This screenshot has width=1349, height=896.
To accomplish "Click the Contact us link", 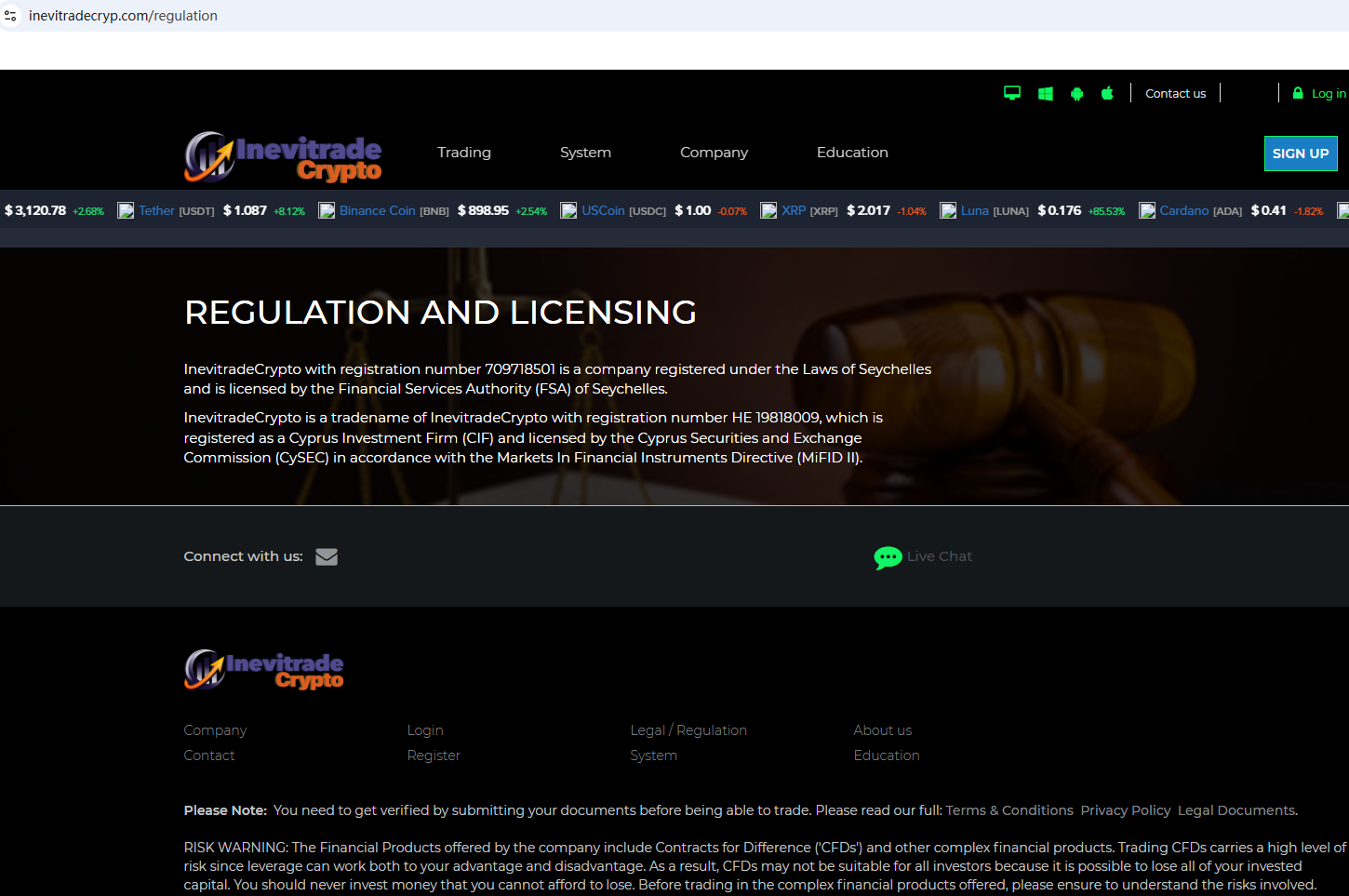I will tap(1175, 93).
